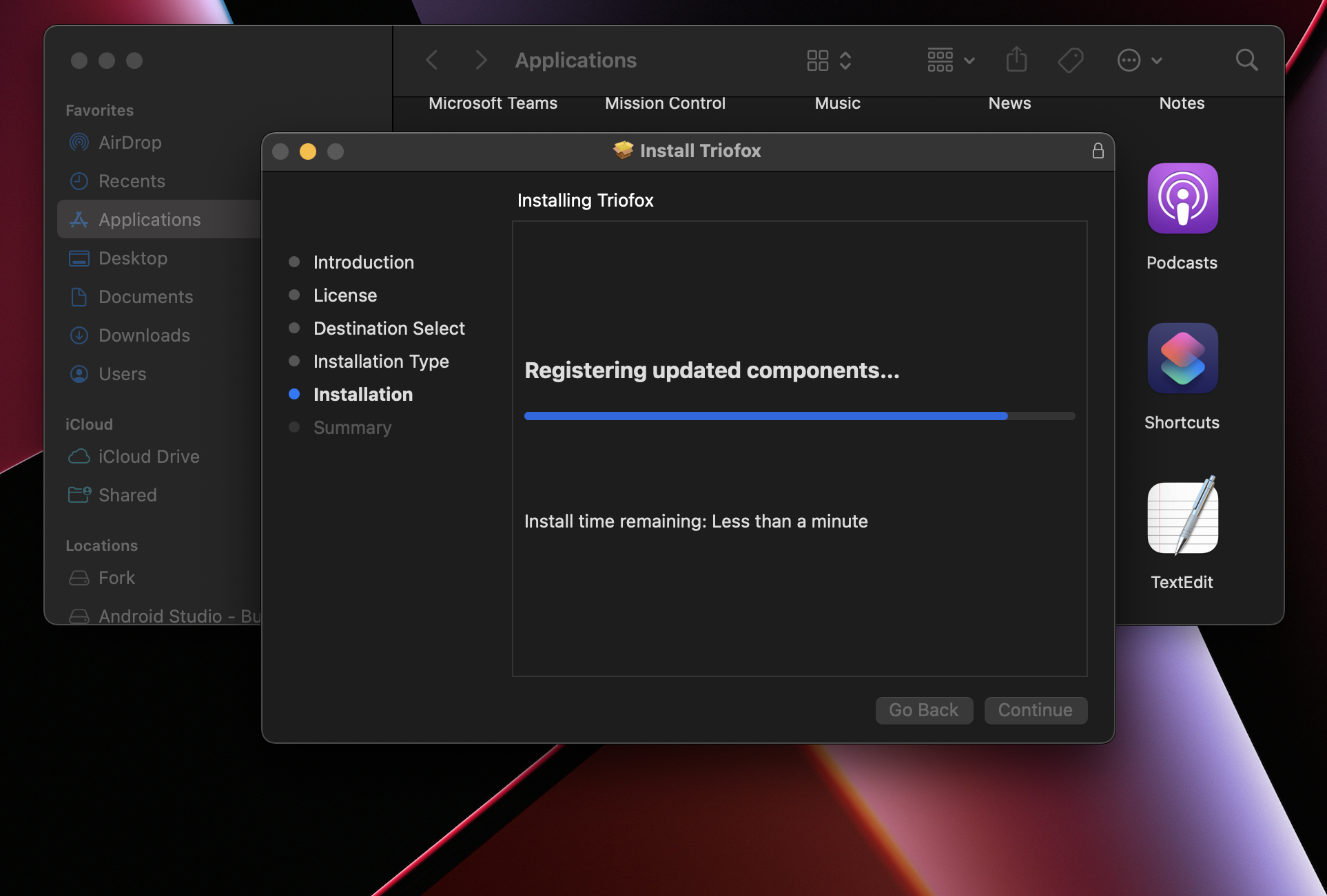Open iCloud Drive in Finder sidebar
The height and width of the screenshot is (896, 1327).
click(x=158, y=456)
